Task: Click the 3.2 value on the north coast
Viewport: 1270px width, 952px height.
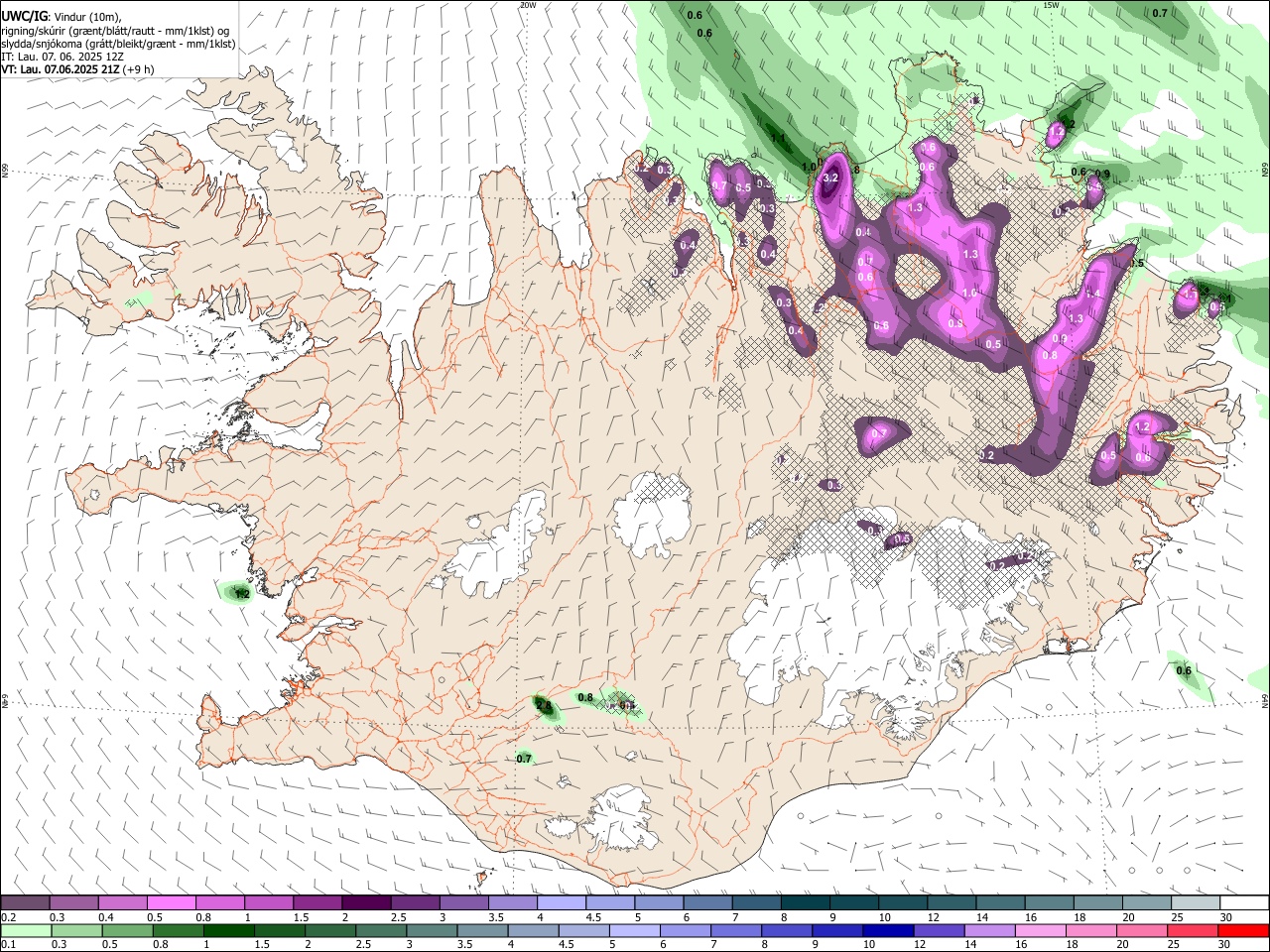Action: [x=831, y=178]
